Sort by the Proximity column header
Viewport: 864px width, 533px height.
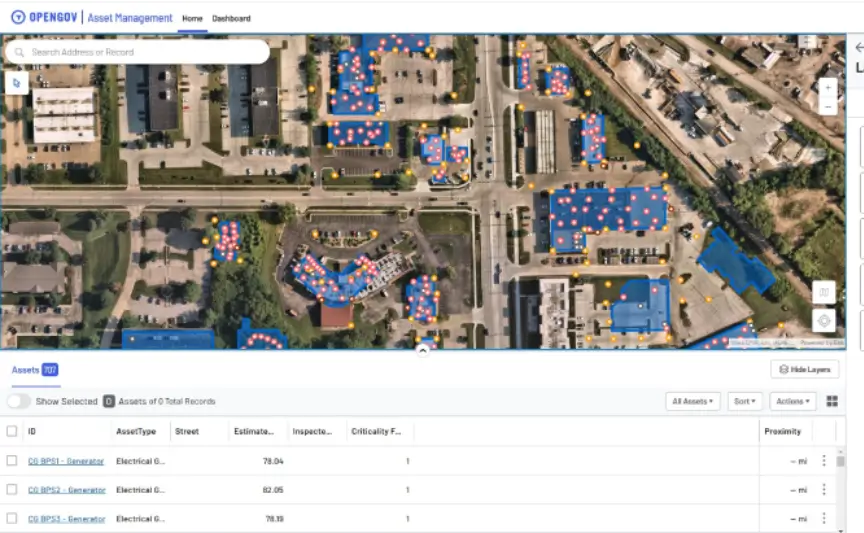click(x=782, y=431)
